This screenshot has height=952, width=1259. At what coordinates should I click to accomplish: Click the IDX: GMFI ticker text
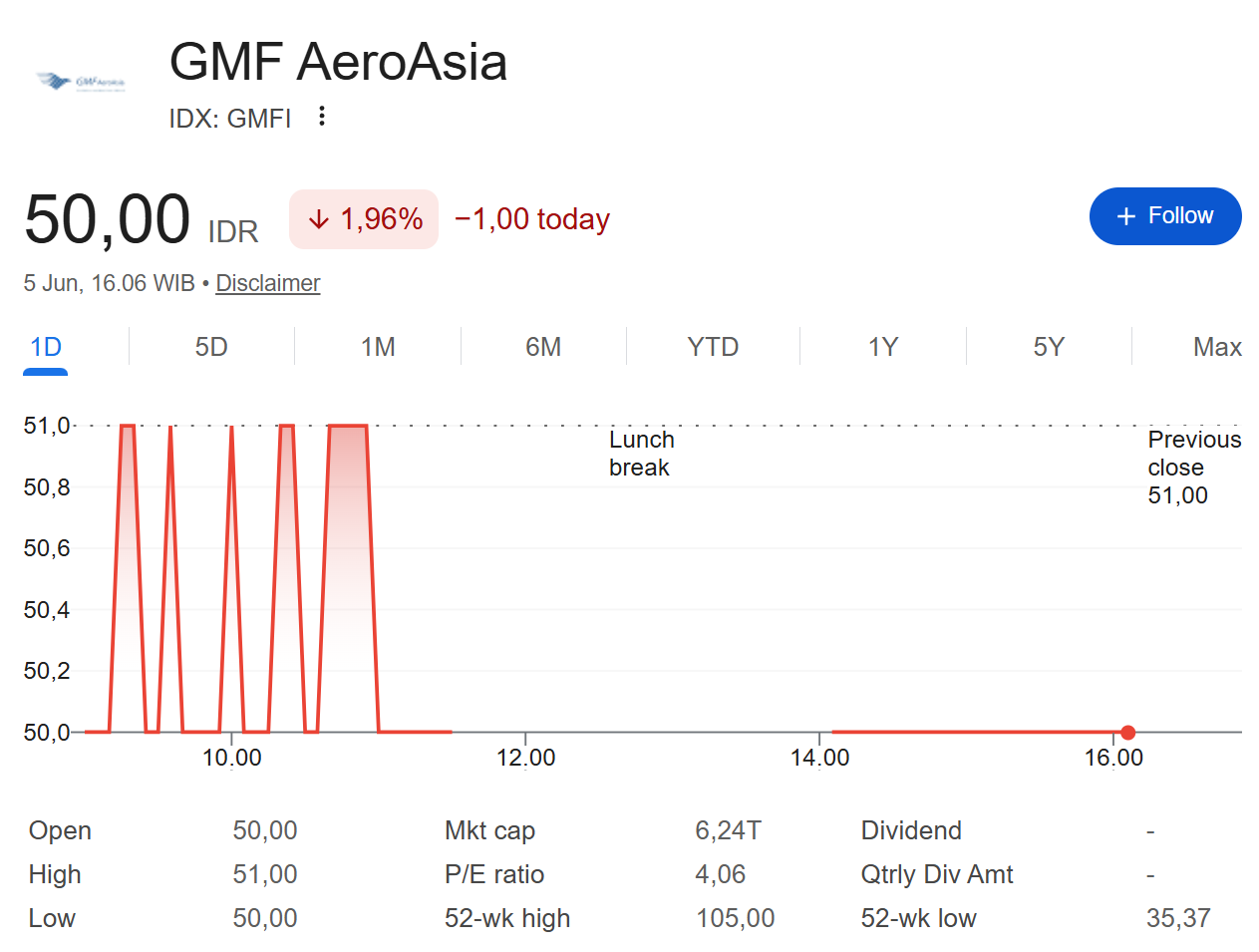230,119
